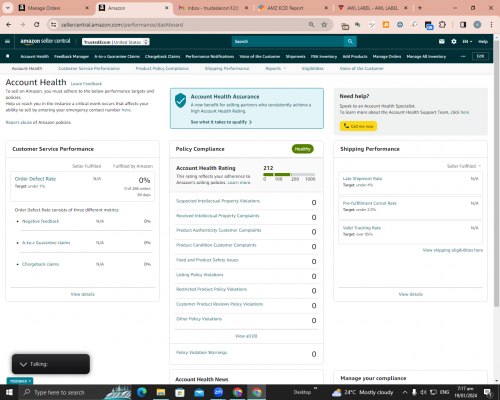Click the Amazon Seller Central logo
Viewport: 500px width, 400px height.
click(x=45, y=41)
